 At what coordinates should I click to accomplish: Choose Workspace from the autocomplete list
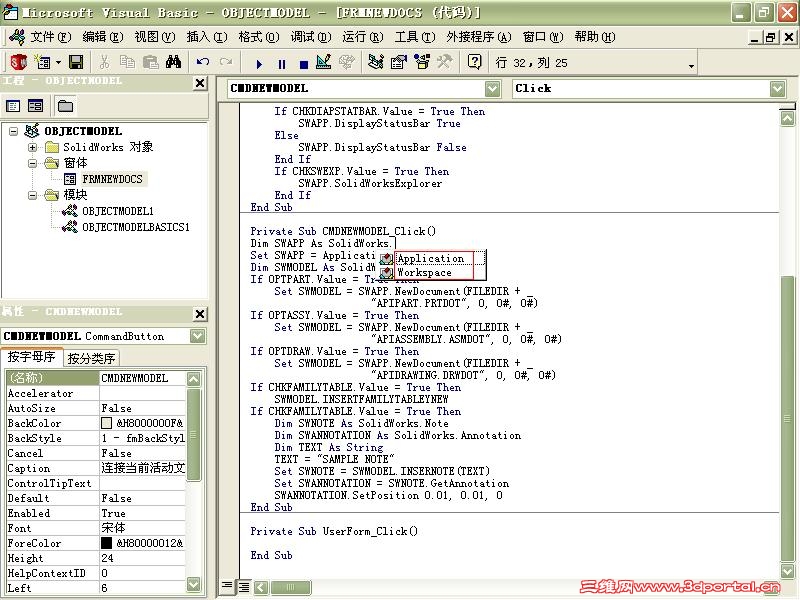tap(424, 273)
